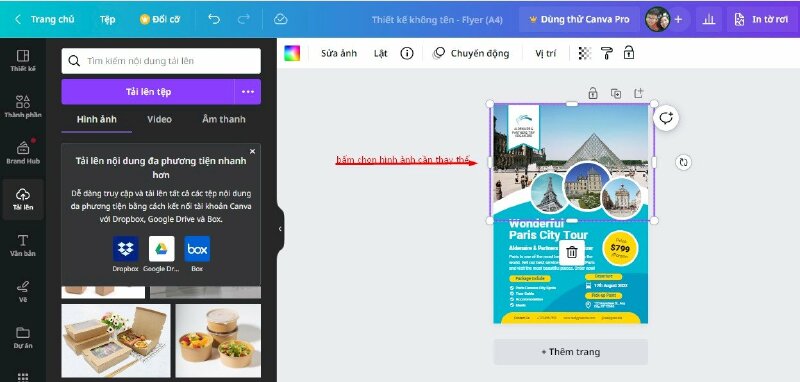Open Thành phần elements panel
Viewport: 800px width, 382px height.
[22, 106]
